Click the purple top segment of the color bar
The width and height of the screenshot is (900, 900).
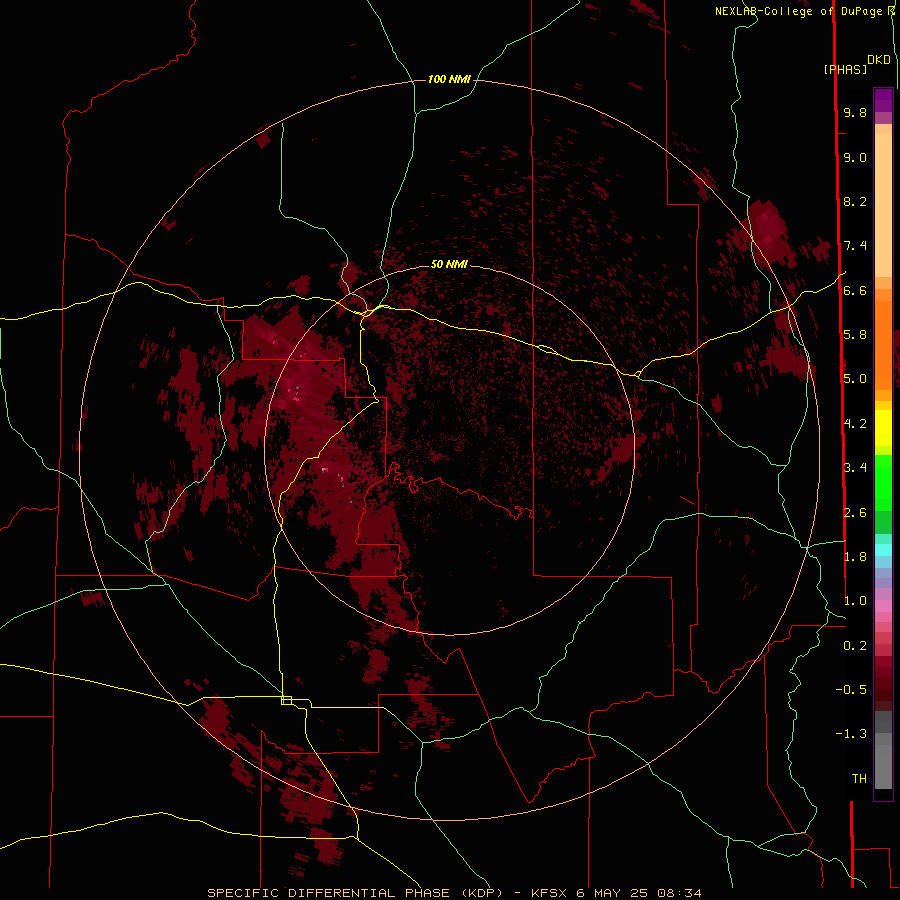(883, 100)
